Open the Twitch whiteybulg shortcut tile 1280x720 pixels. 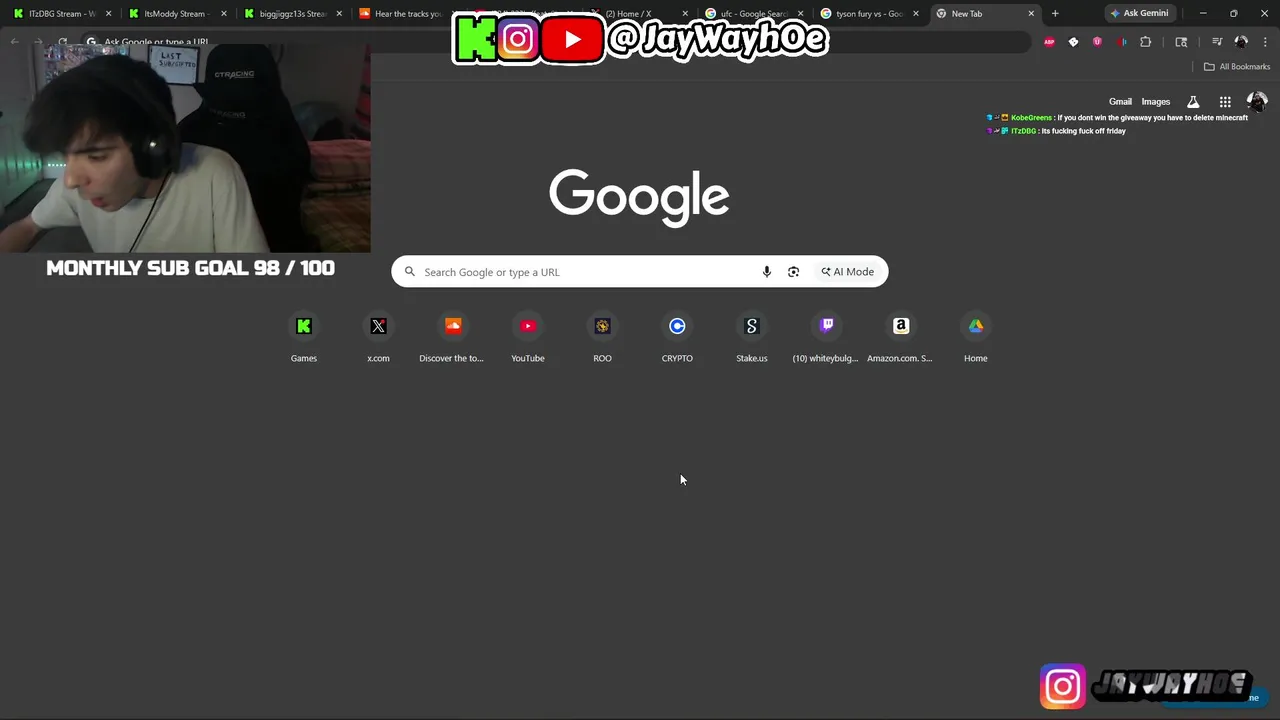click(826, 339)
